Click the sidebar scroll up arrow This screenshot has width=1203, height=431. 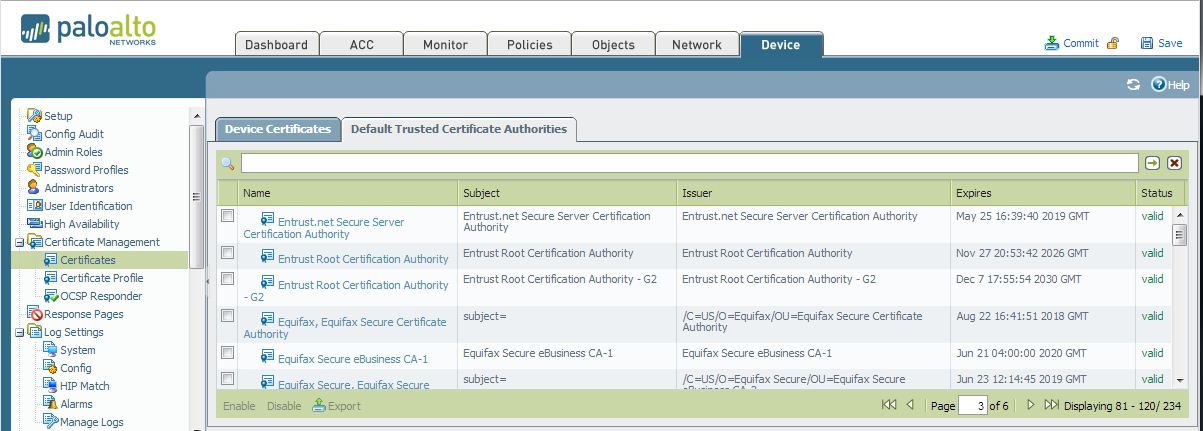point(197,116)
